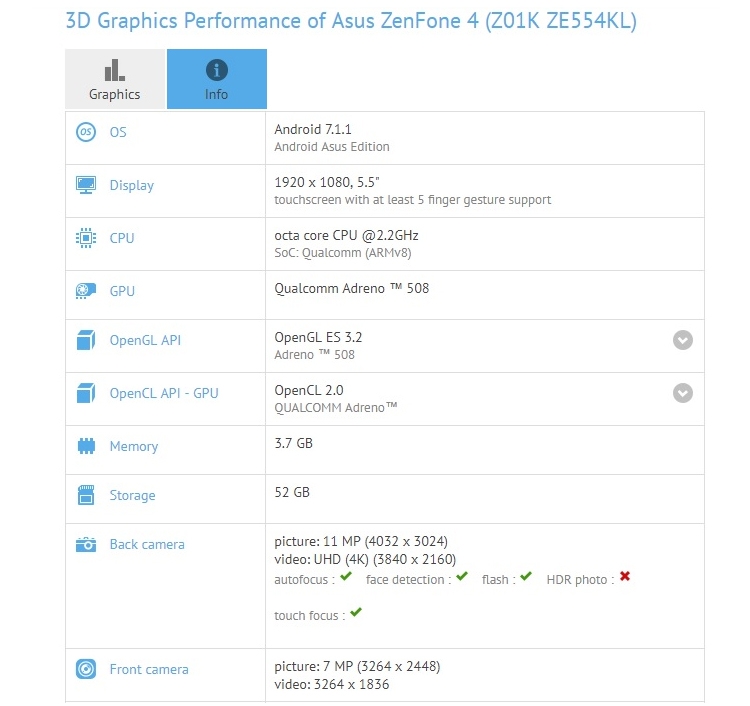Click the GPU card icon

coord(86,291)
